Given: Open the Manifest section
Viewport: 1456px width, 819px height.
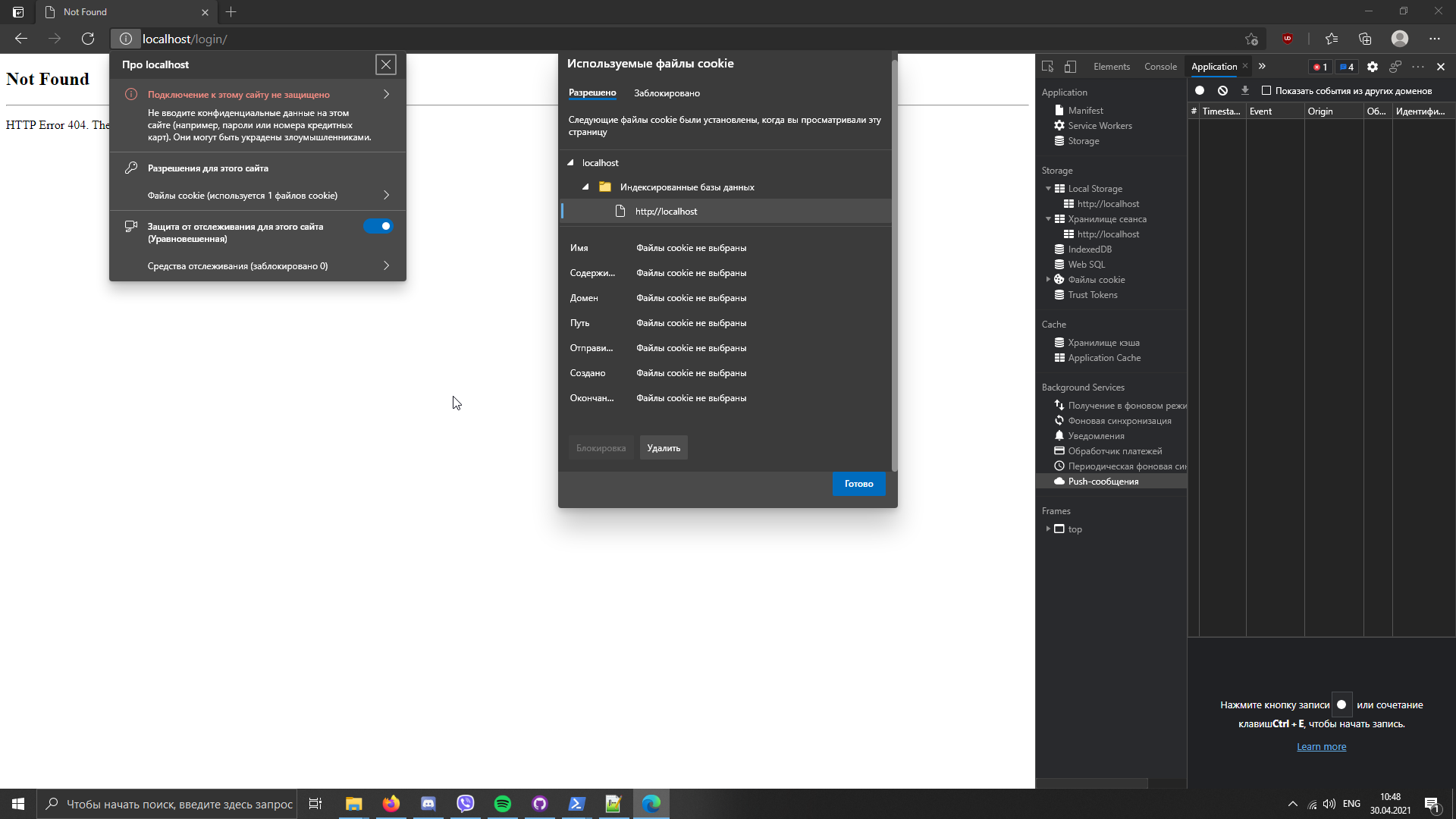Looking at the screenshot, I should [1084, 110].
